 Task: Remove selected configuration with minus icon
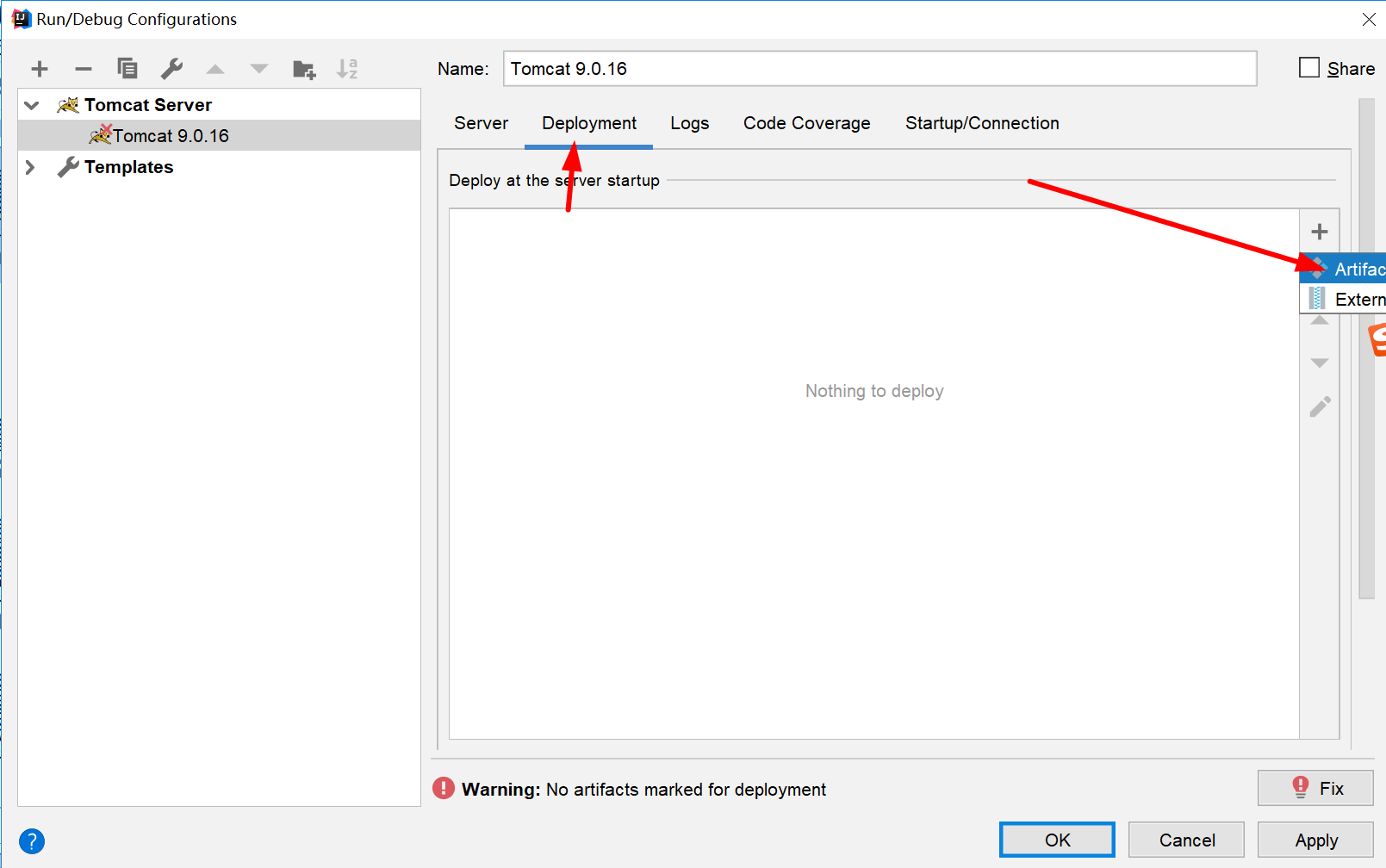[x=84, y=69]
